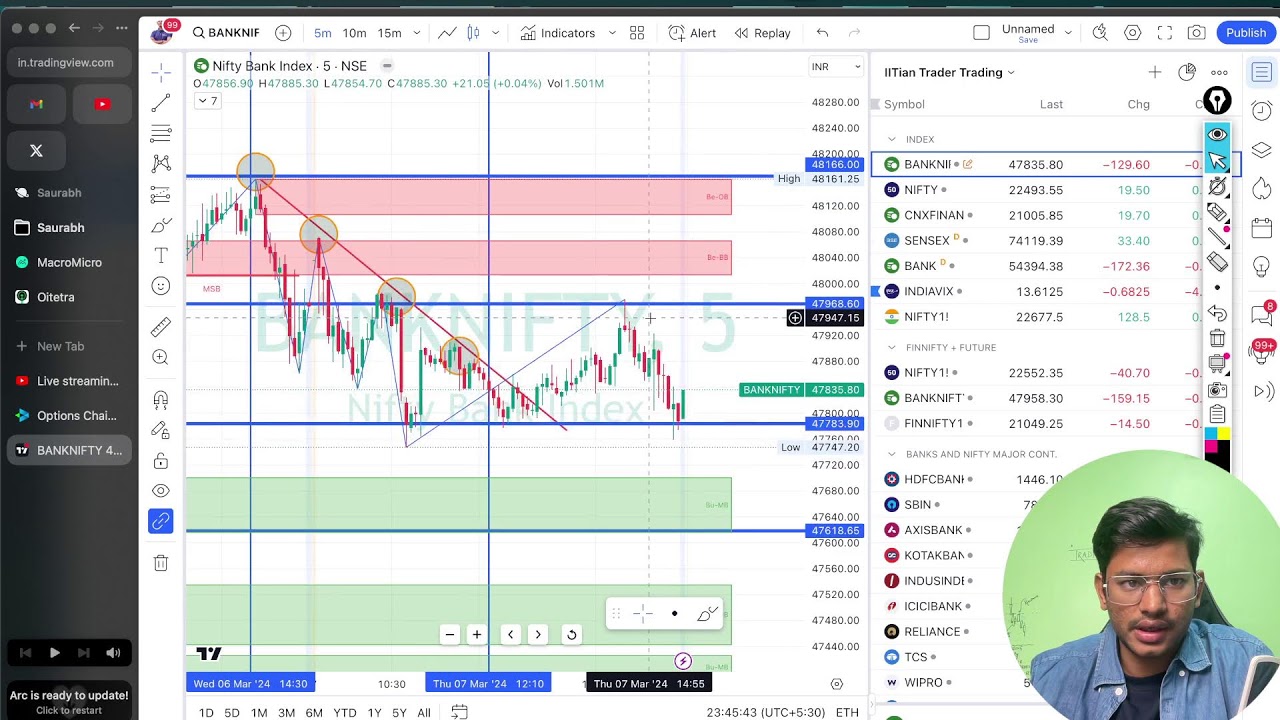The width and height of the screenshot is (1280, 720).
Task: Reset the chart view
Action: (571, 634)
